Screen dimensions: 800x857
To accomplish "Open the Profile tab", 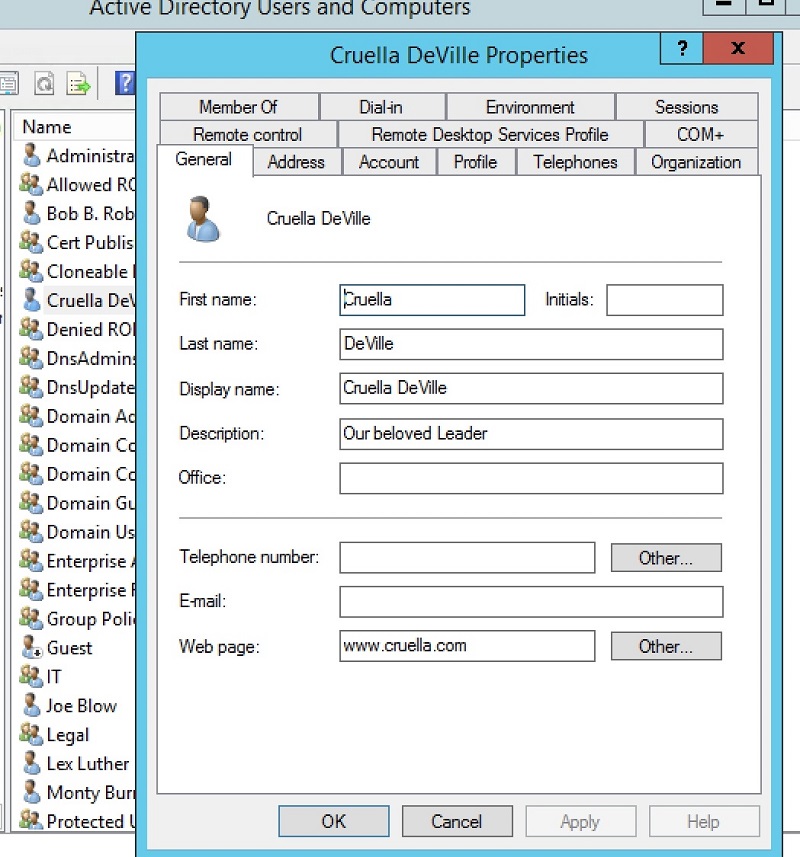I will point(475,162).
